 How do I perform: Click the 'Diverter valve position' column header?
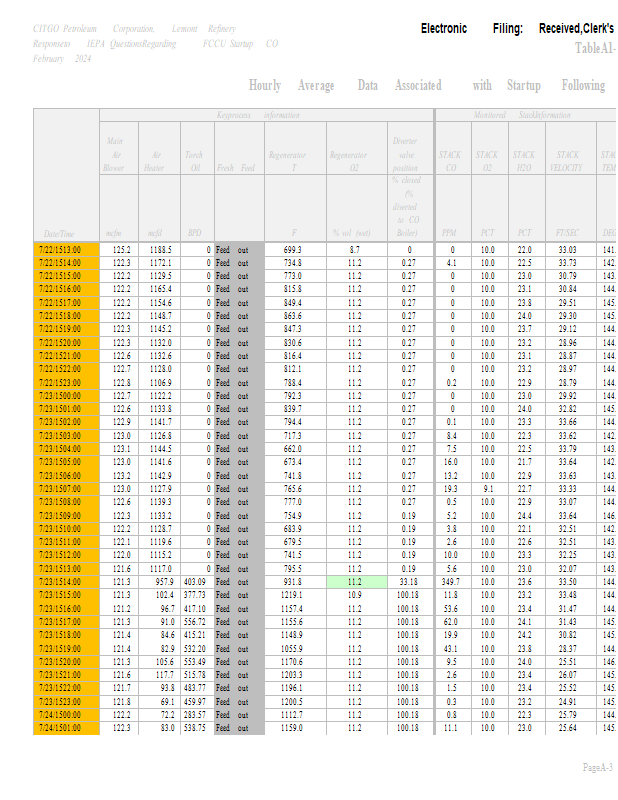tap(405, 154)
